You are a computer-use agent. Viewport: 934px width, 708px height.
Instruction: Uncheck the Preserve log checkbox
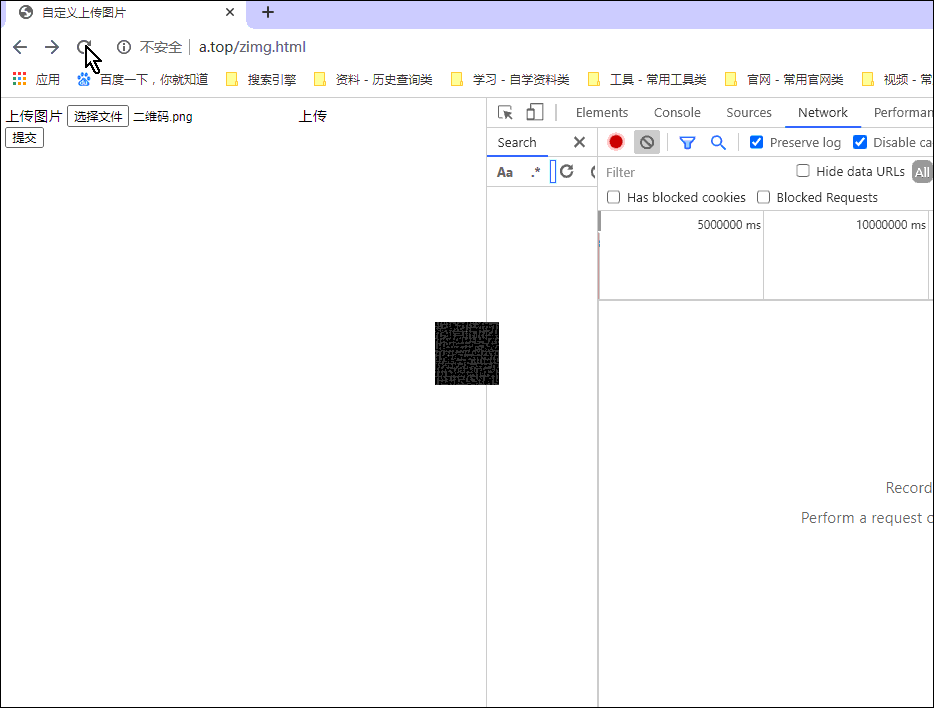[x=756, y=142]
